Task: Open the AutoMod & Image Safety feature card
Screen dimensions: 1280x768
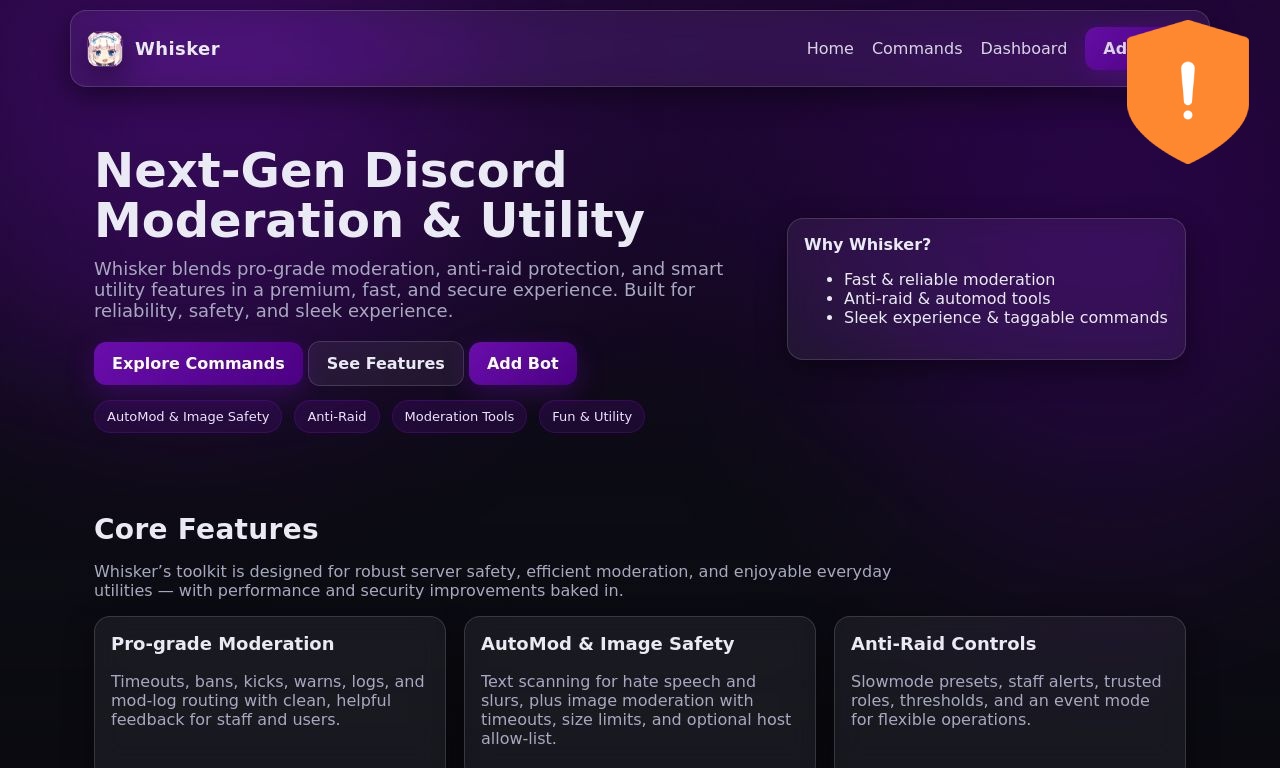Action: 640,692
